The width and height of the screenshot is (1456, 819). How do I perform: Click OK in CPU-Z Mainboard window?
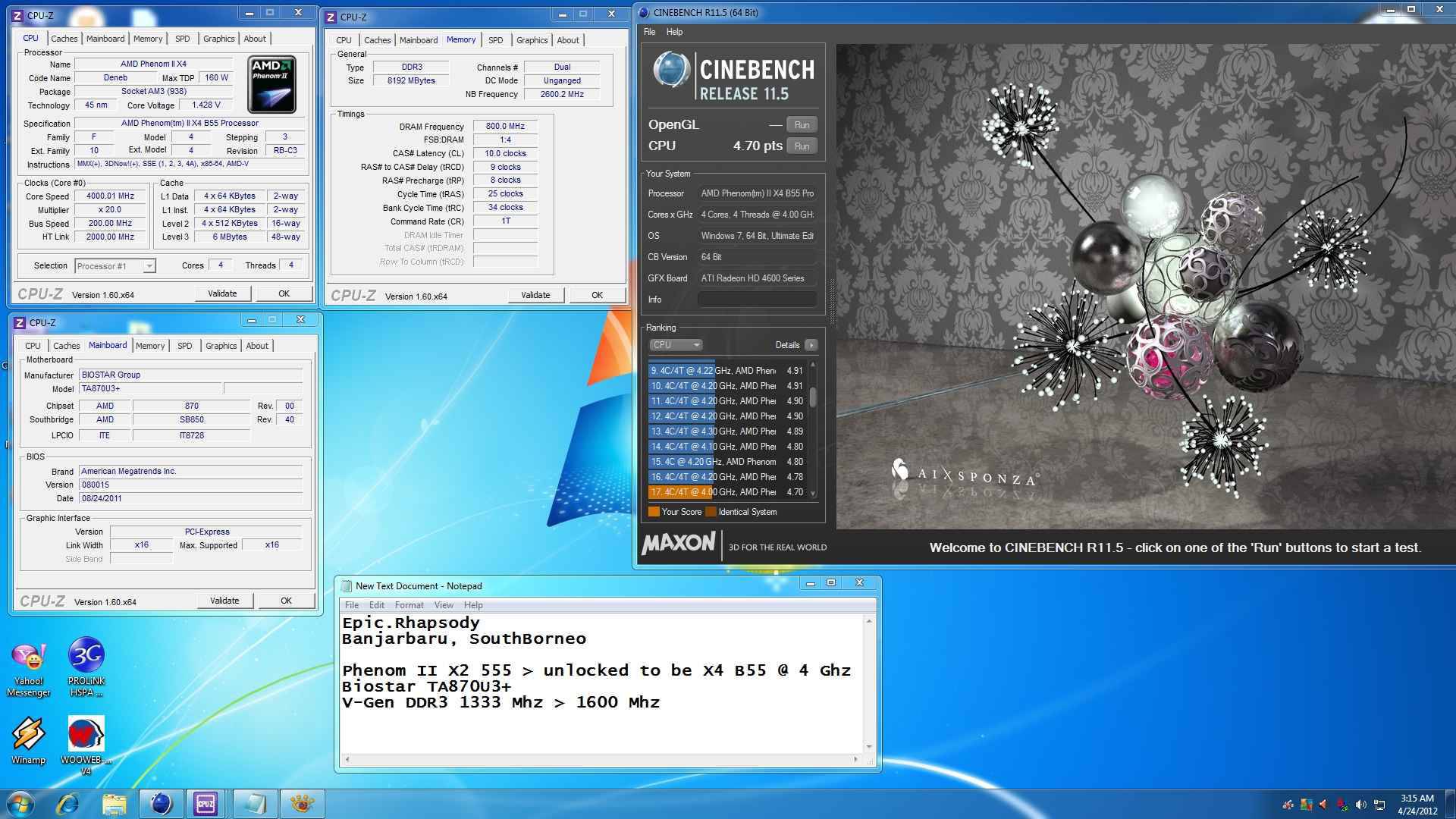pyautogui.click(x=286, y=601)
